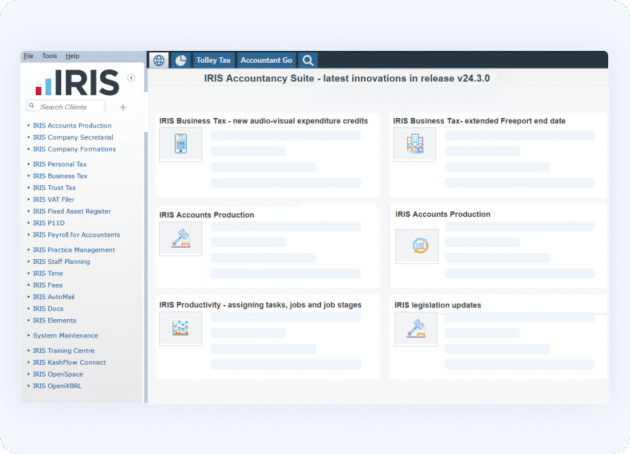Launch IRIS Personal Tax
630x454 pixels.
tap(59, 164)
